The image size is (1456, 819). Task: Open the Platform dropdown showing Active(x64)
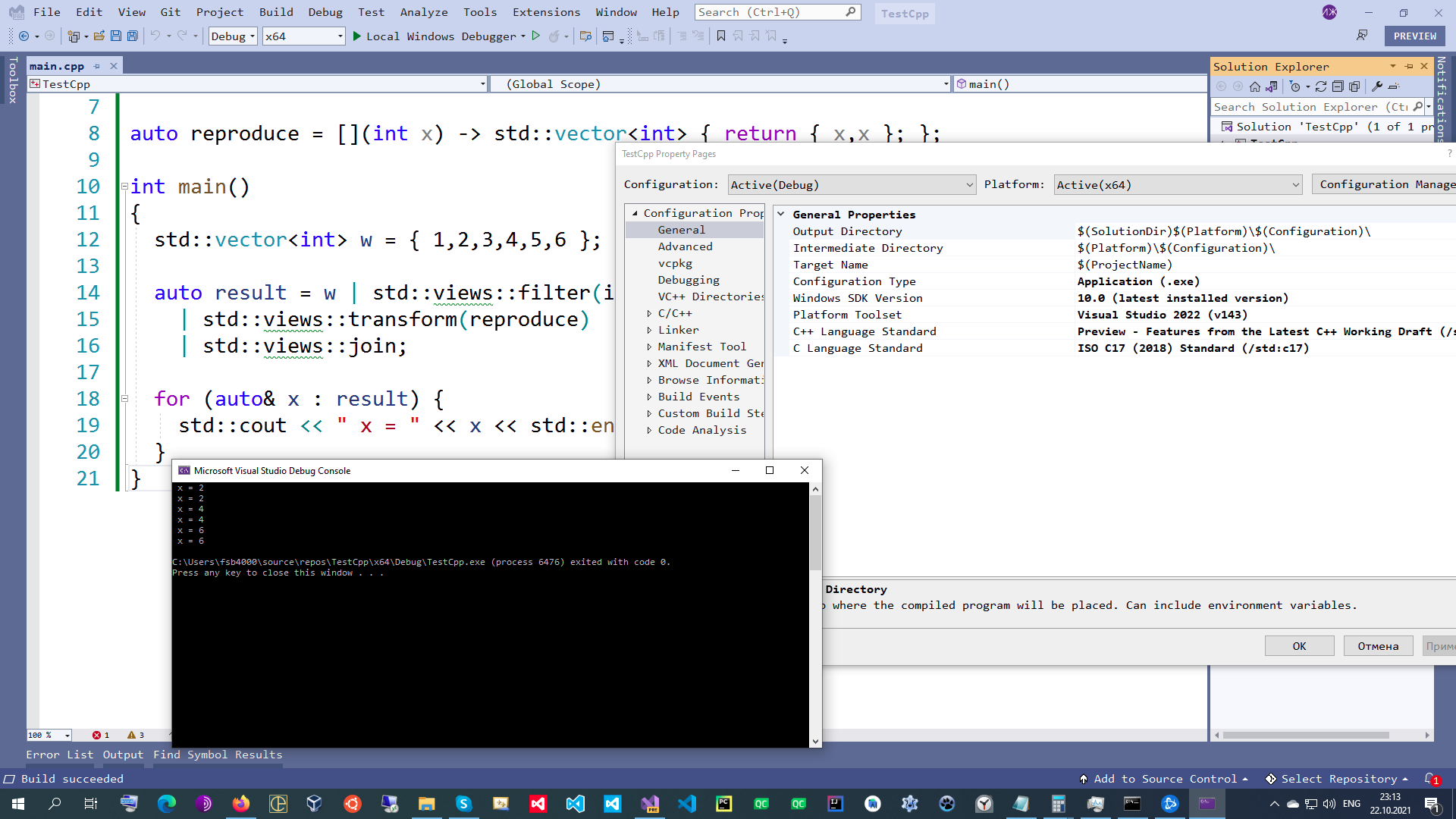[1175, 184]
